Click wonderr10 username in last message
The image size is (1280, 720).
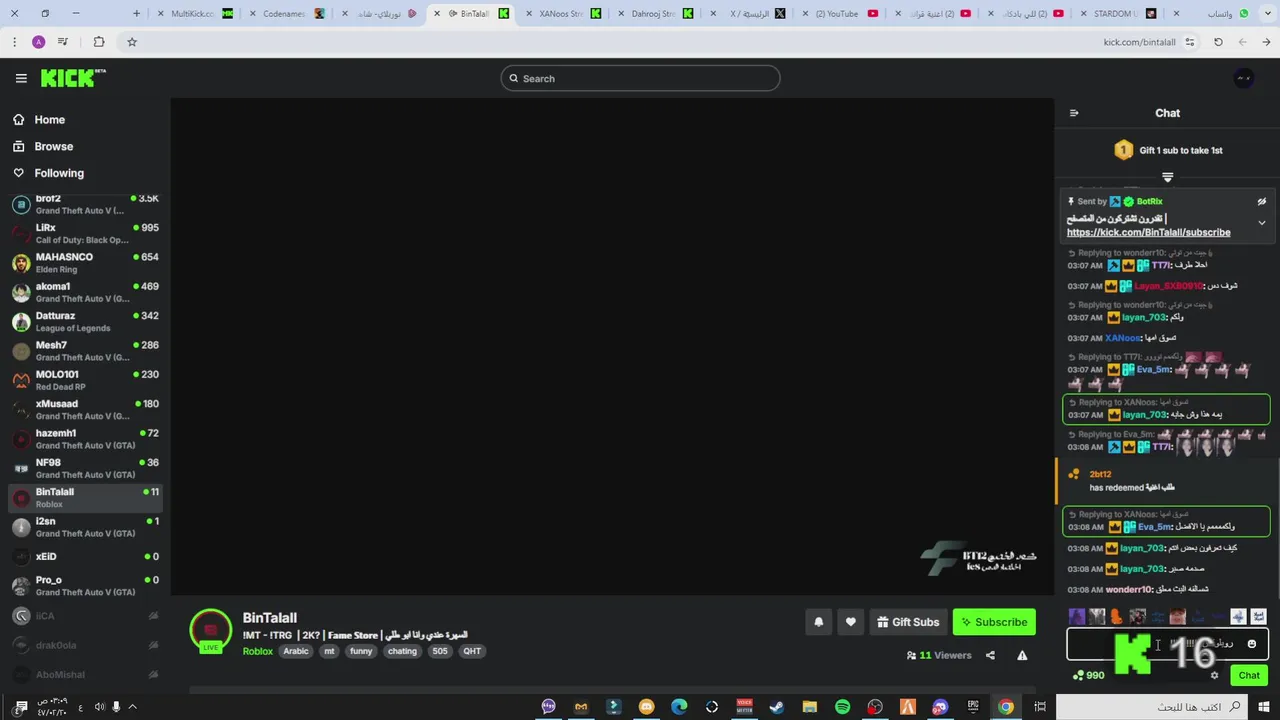point(1129,590)
